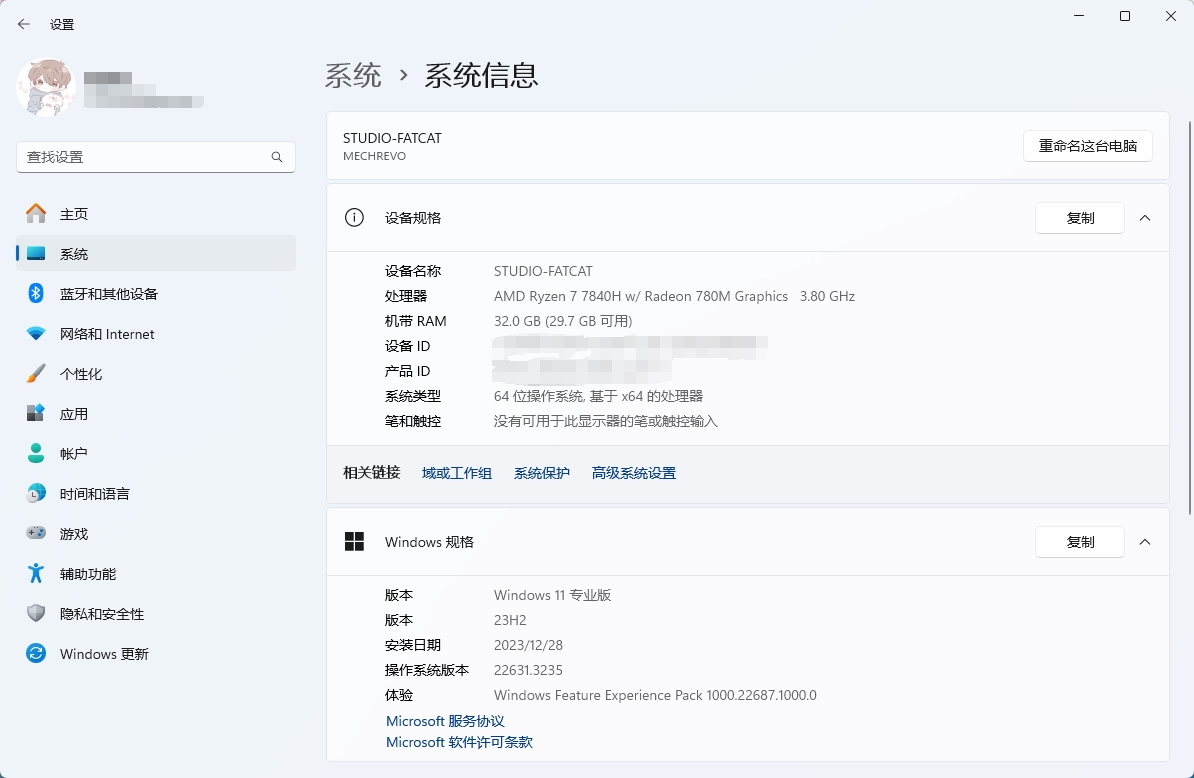The height and width of the screenshot is (778, 1194).
Task: Click the Wi-Fi network icon
Action: pyautogui.click(x=36, y=333)
